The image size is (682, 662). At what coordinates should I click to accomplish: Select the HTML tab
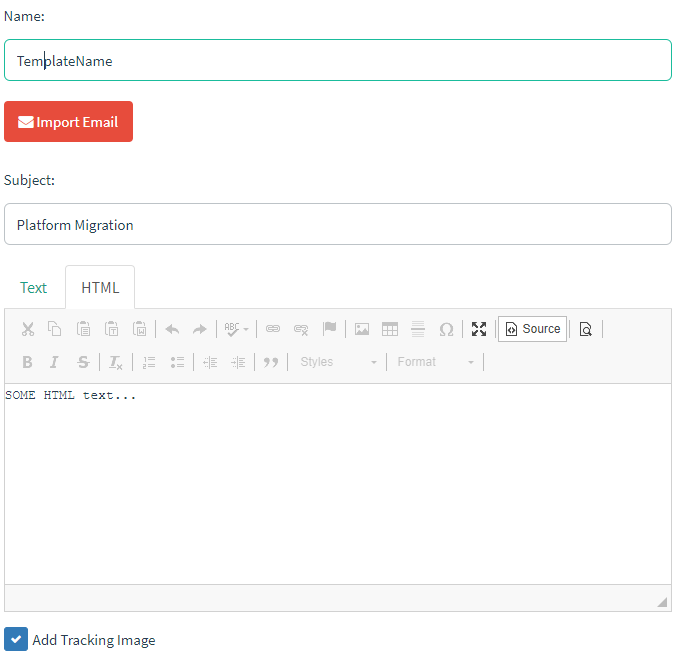[100, 288]
